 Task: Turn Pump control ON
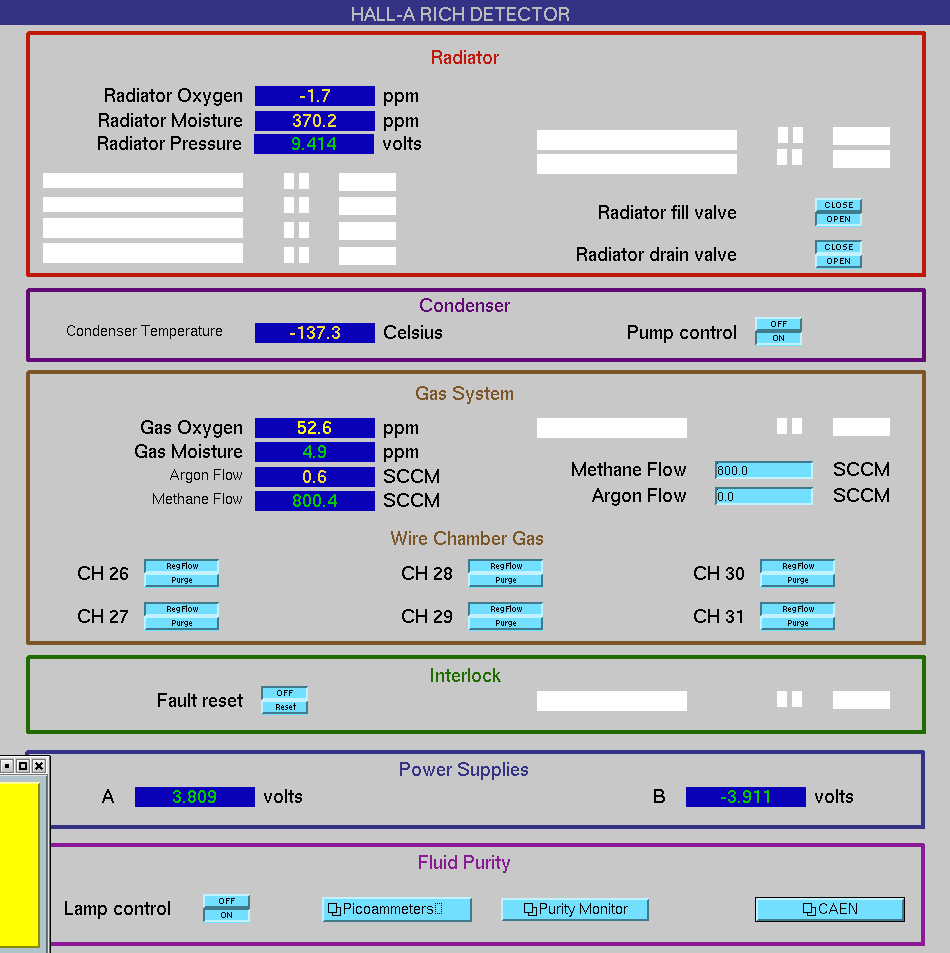[778, 339]
